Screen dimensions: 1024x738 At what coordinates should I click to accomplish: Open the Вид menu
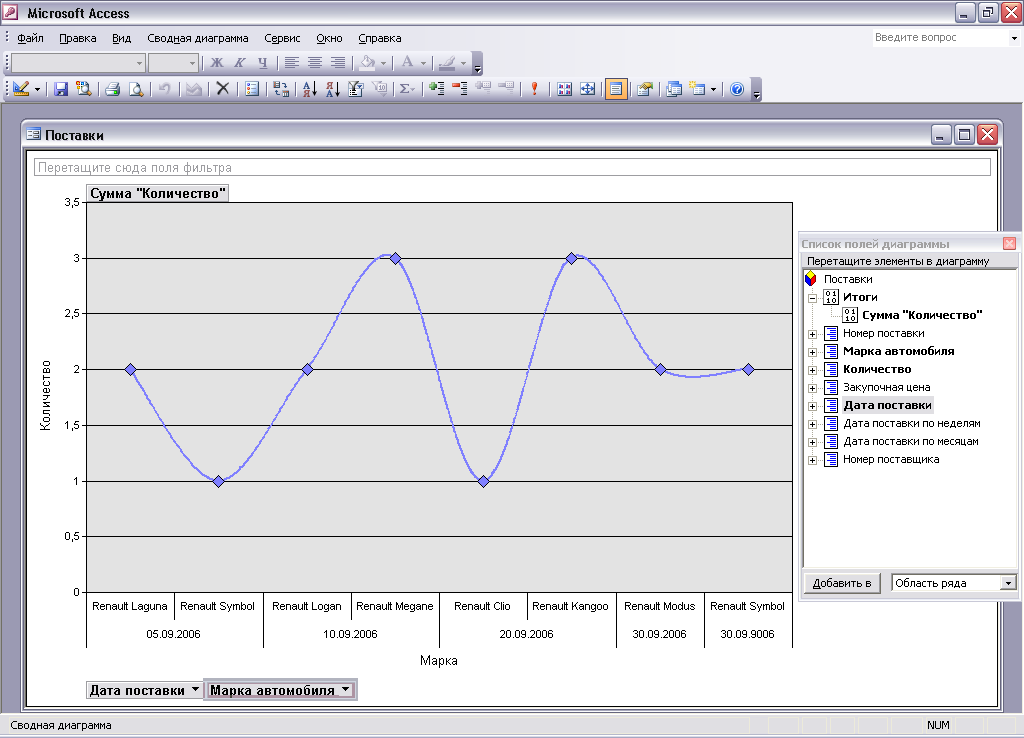click(121, 38)
